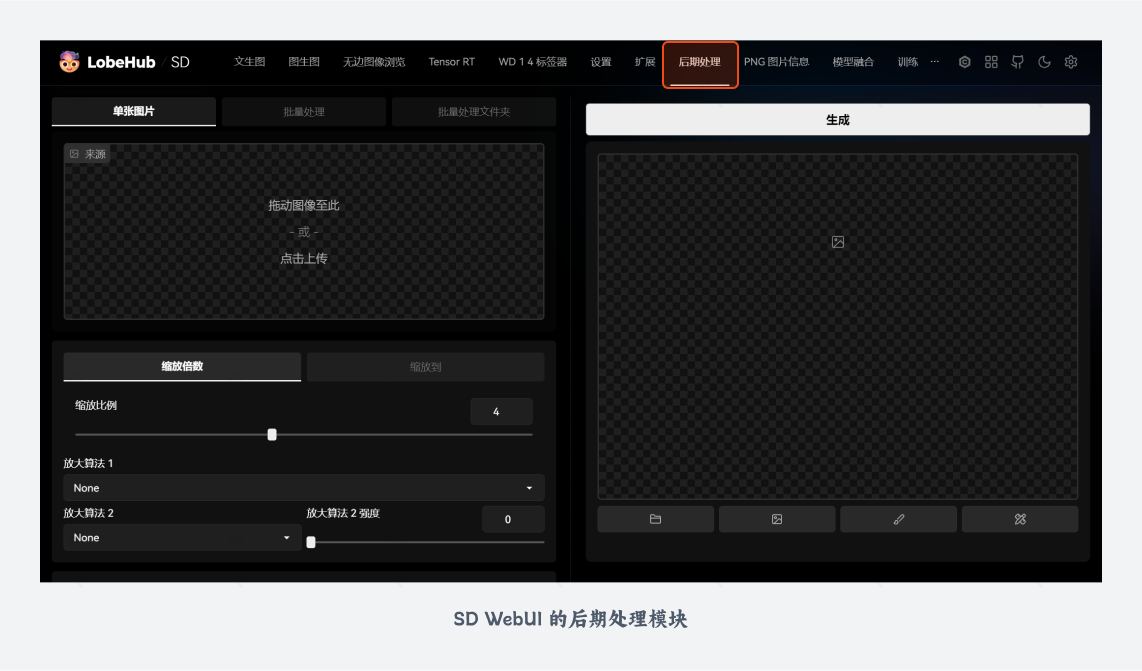This screenshot has height=671, width=1142.
Task: Open the Tensor RT tab
Action: [x=452, y=62]
